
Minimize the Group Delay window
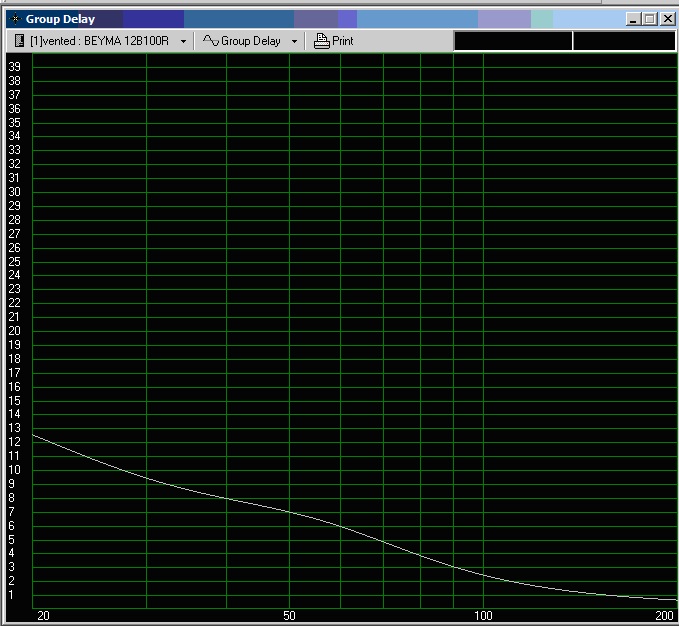pyautogui.click(x=634, y=19)
